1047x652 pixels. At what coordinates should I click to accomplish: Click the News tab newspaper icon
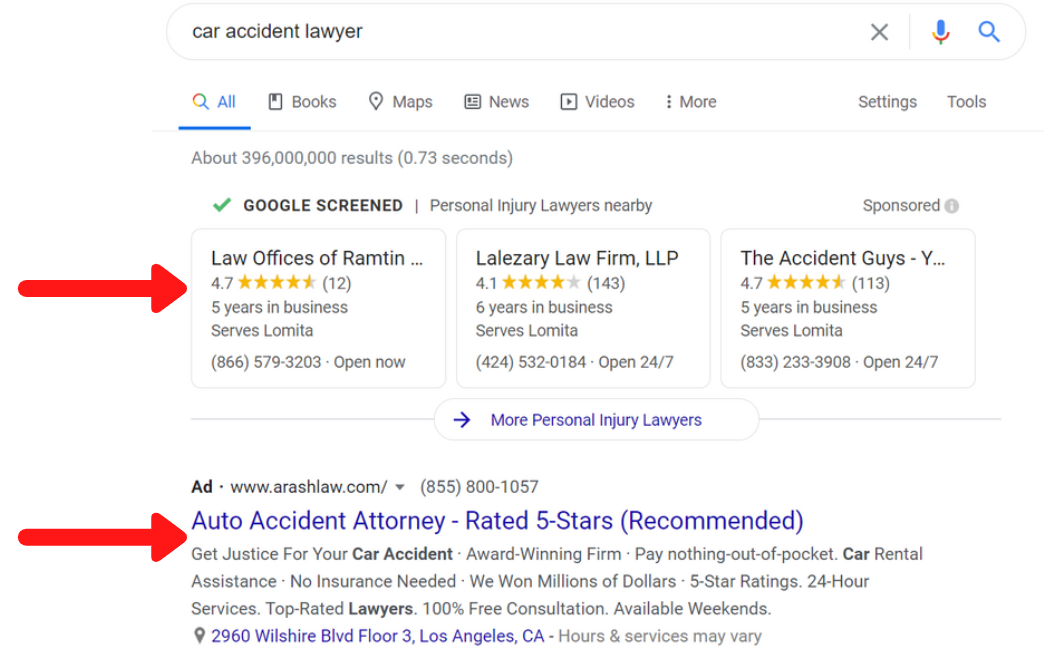click(x=472, y=102)
